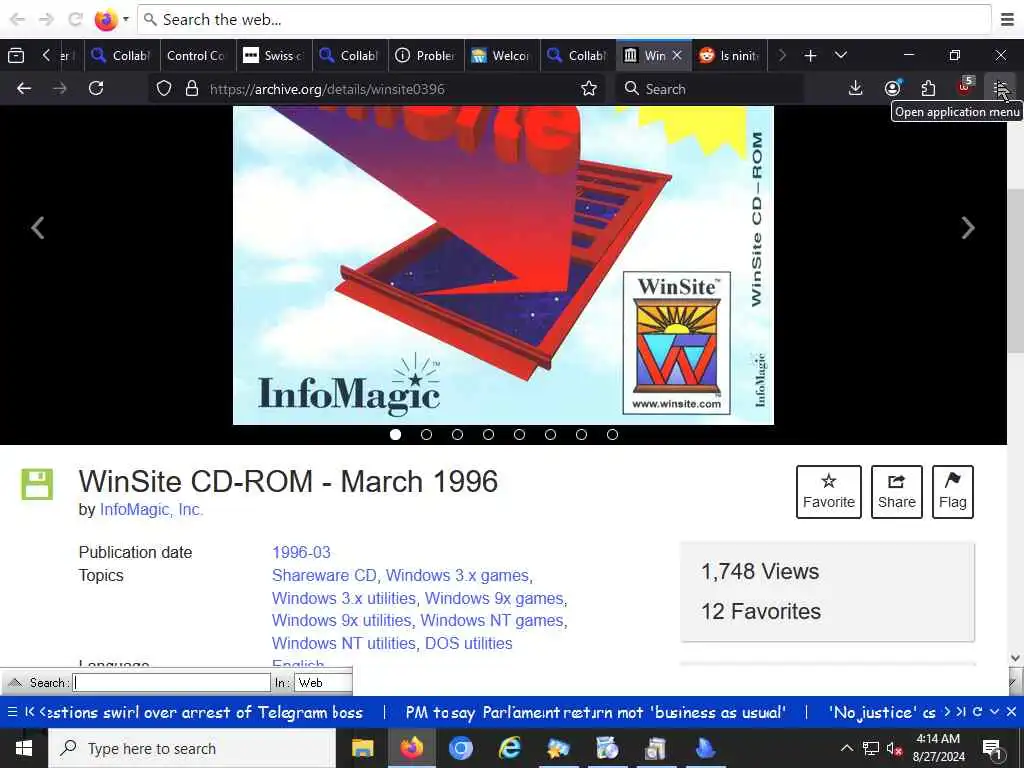Open the Extensions puzzle icon
Viewport: 1024px width, 768px height.
click(x=928, y=88)
